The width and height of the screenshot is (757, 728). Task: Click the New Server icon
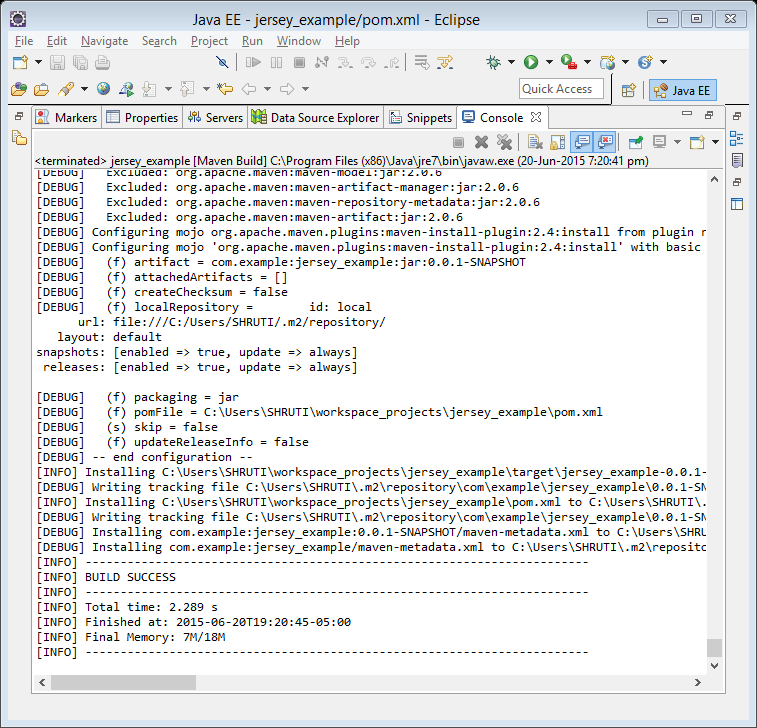(x=607, y=62)
